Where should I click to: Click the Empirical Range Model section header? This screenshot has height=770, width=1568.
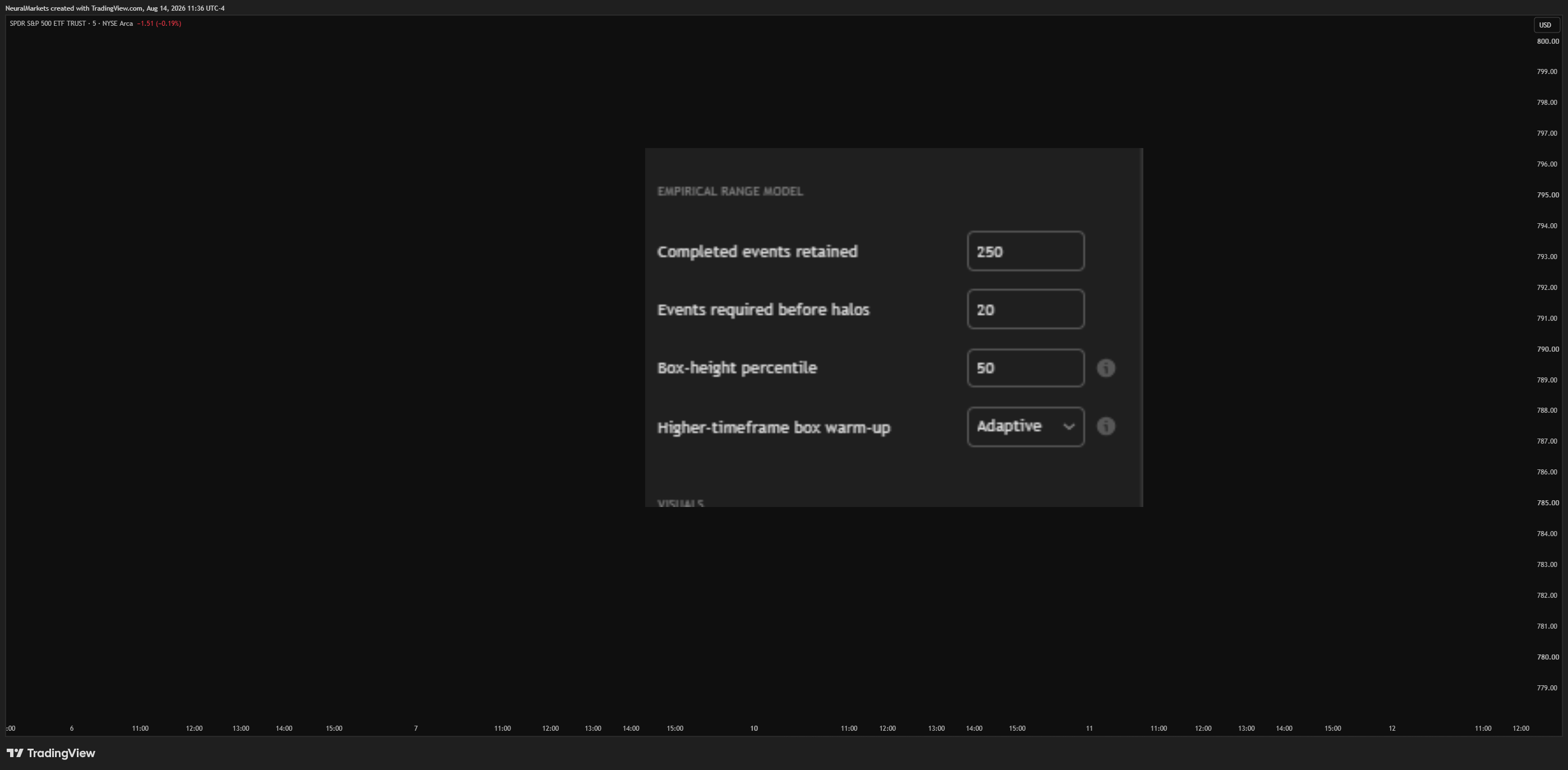pos(730,191)
